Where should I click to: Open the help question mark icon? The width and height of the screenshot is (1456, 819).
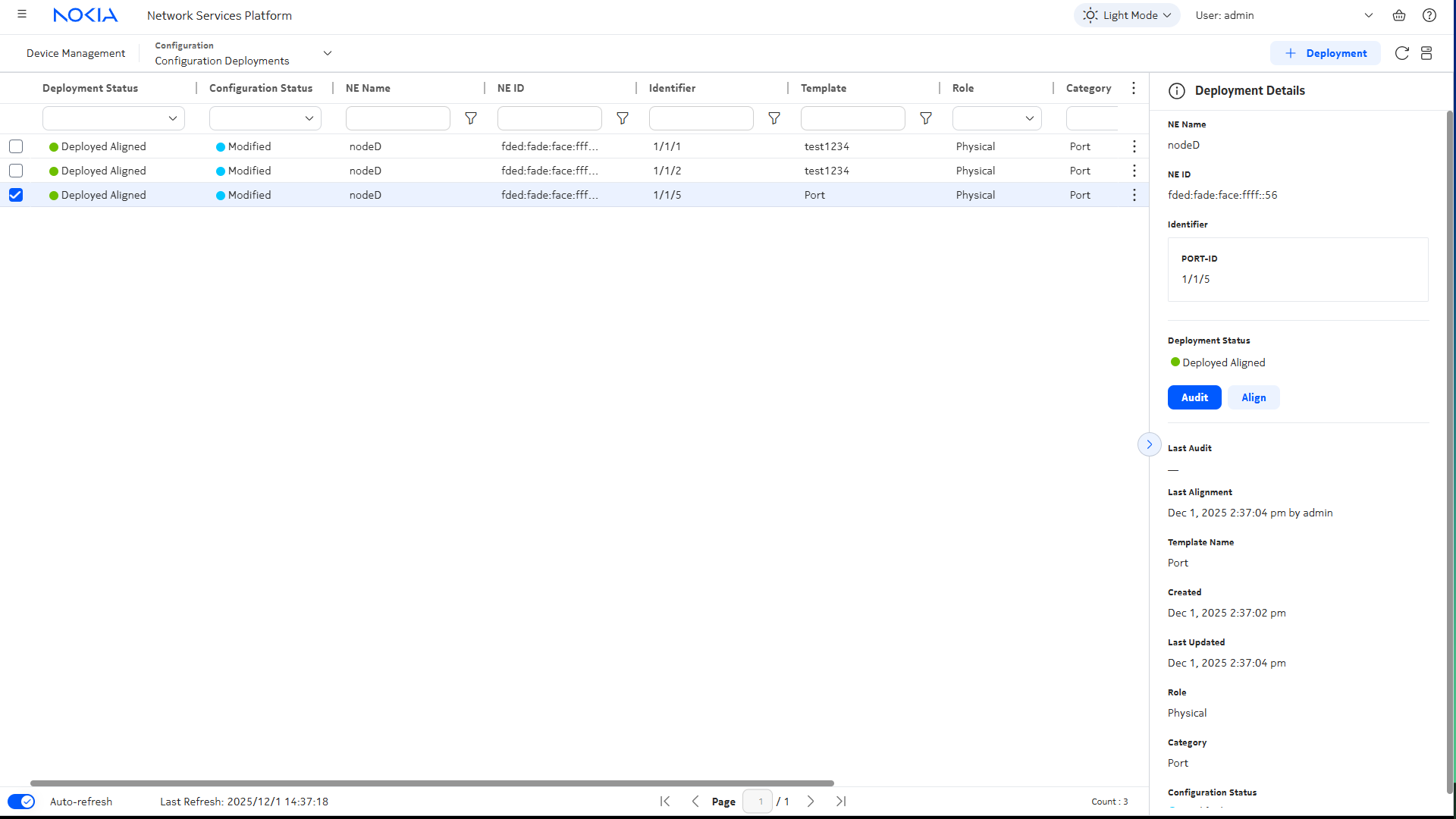(1429, 15)
